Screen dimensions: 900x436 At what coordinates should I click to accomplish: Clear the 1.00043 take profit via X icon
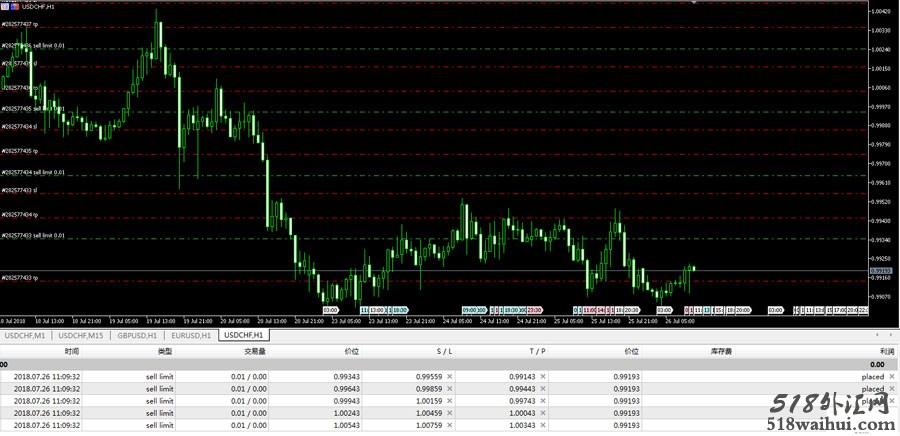543,412
